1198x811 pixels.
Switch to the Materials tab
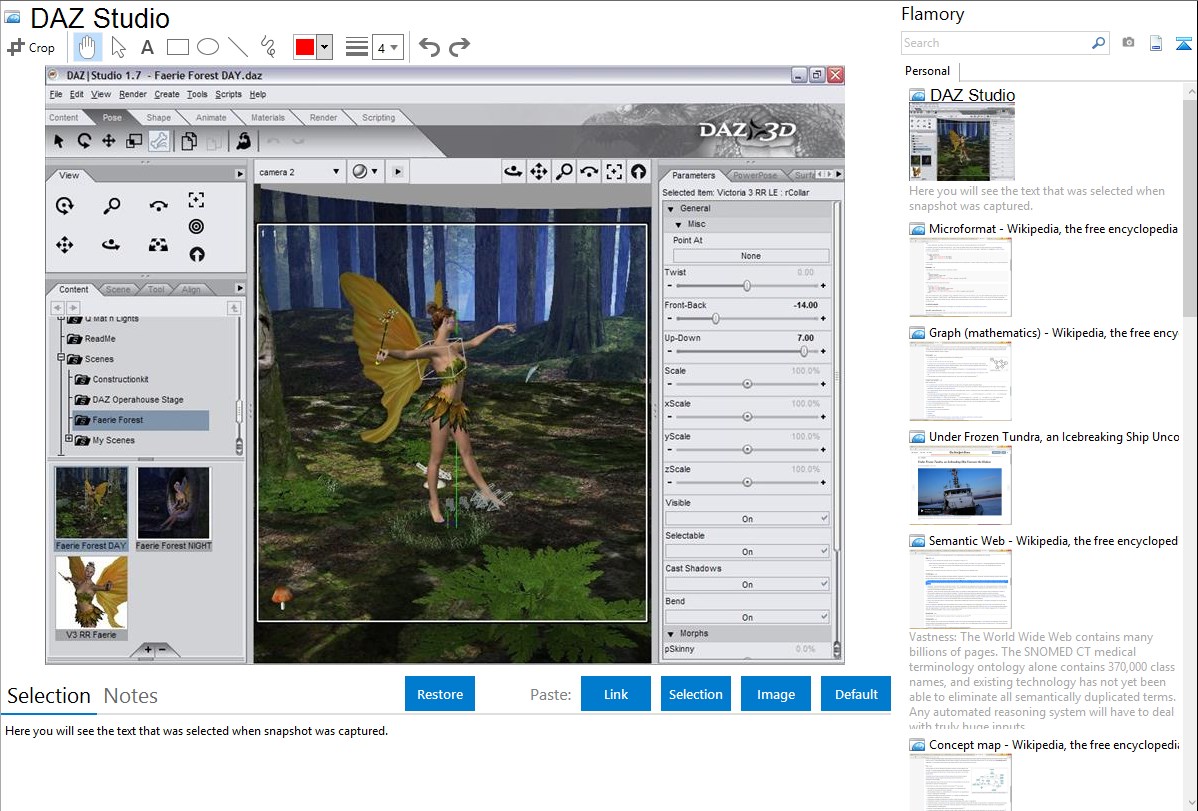click(x=267, y=118)
